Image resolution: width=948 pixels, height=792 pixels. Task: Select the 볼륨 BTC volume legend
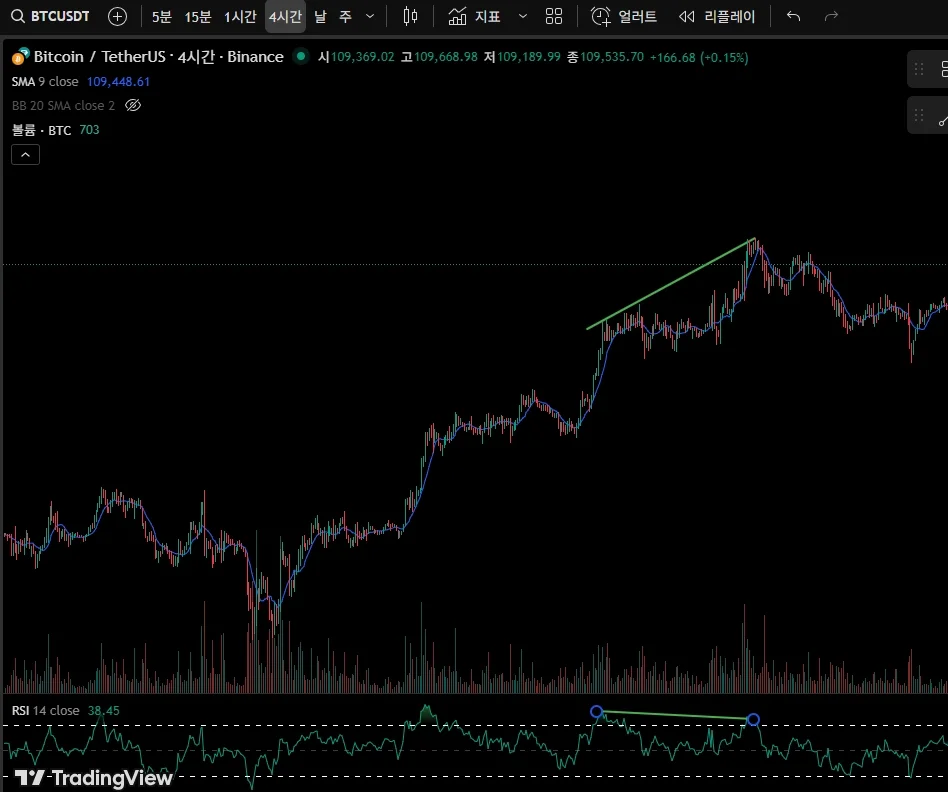click(x=42, y=130)
